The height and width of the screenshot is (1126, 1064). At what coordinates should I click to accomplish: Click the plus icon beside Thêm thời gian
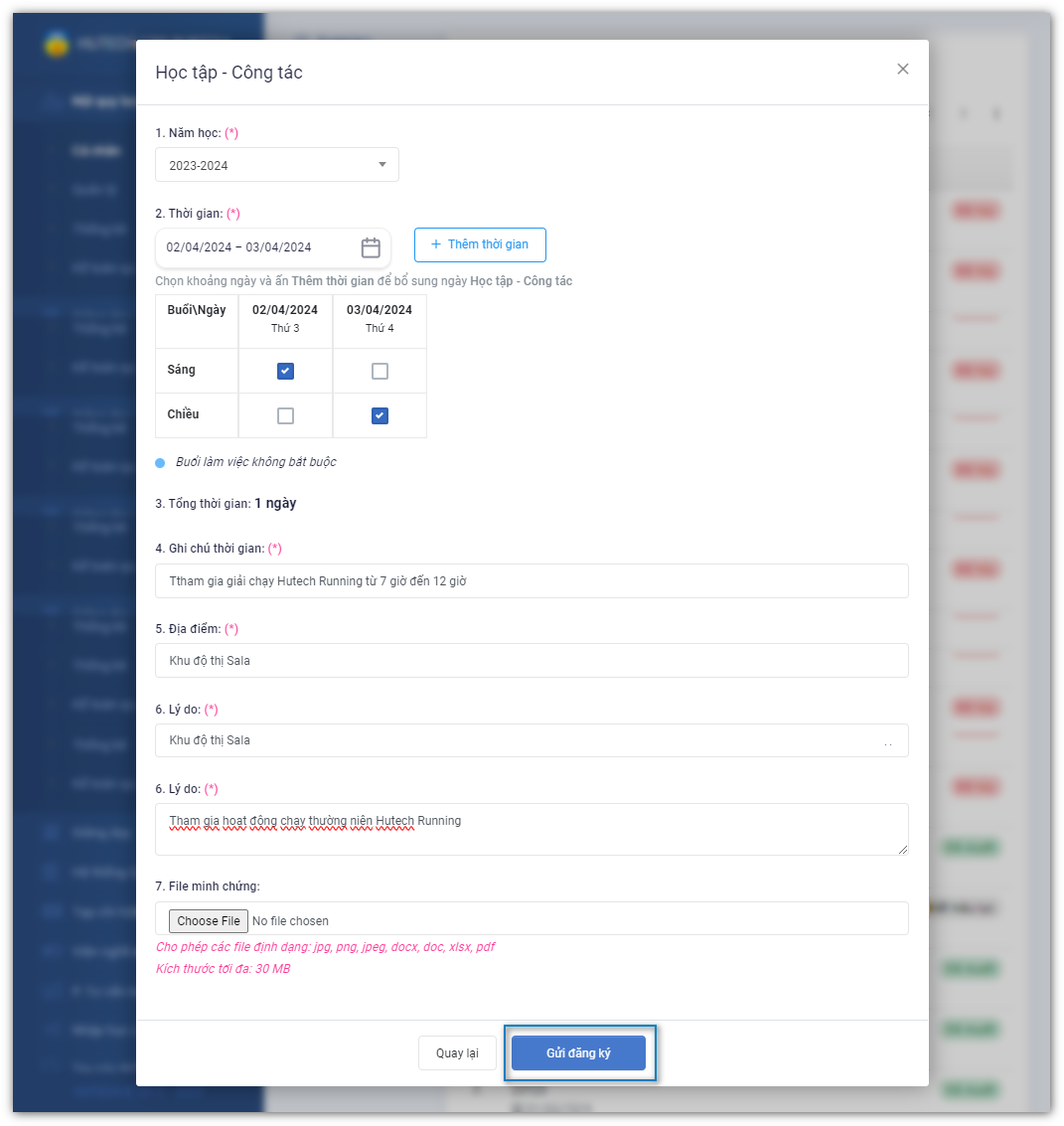[x=435, y=244]
